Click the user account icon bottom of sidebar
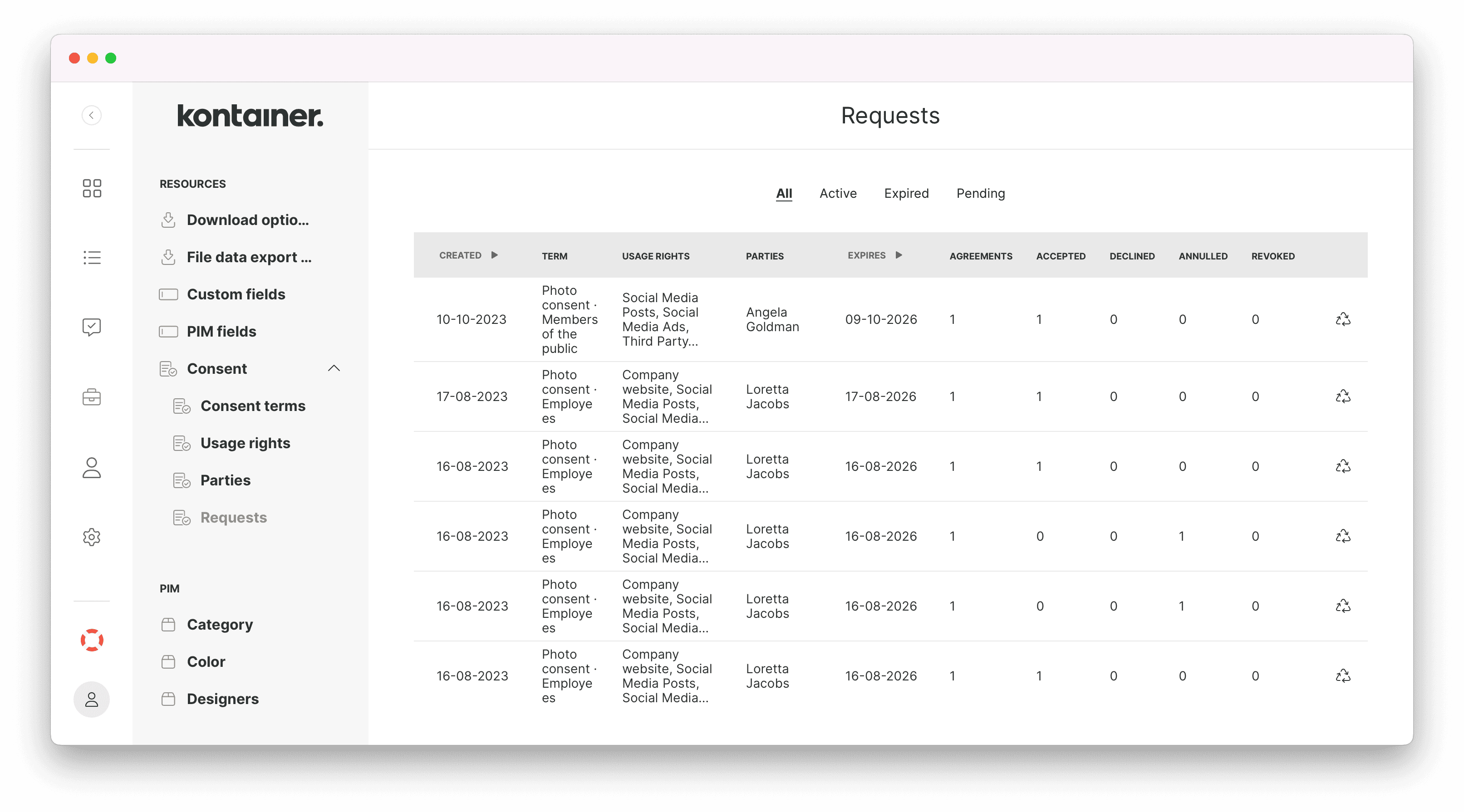The height and width of the screenshot is (812, 1464). [x=91, y=700]
